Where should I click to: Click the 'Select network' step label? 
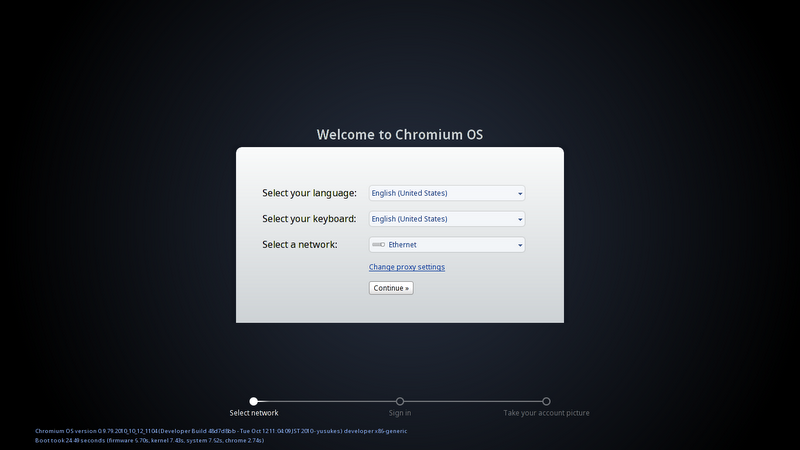[x=254, y=413]
